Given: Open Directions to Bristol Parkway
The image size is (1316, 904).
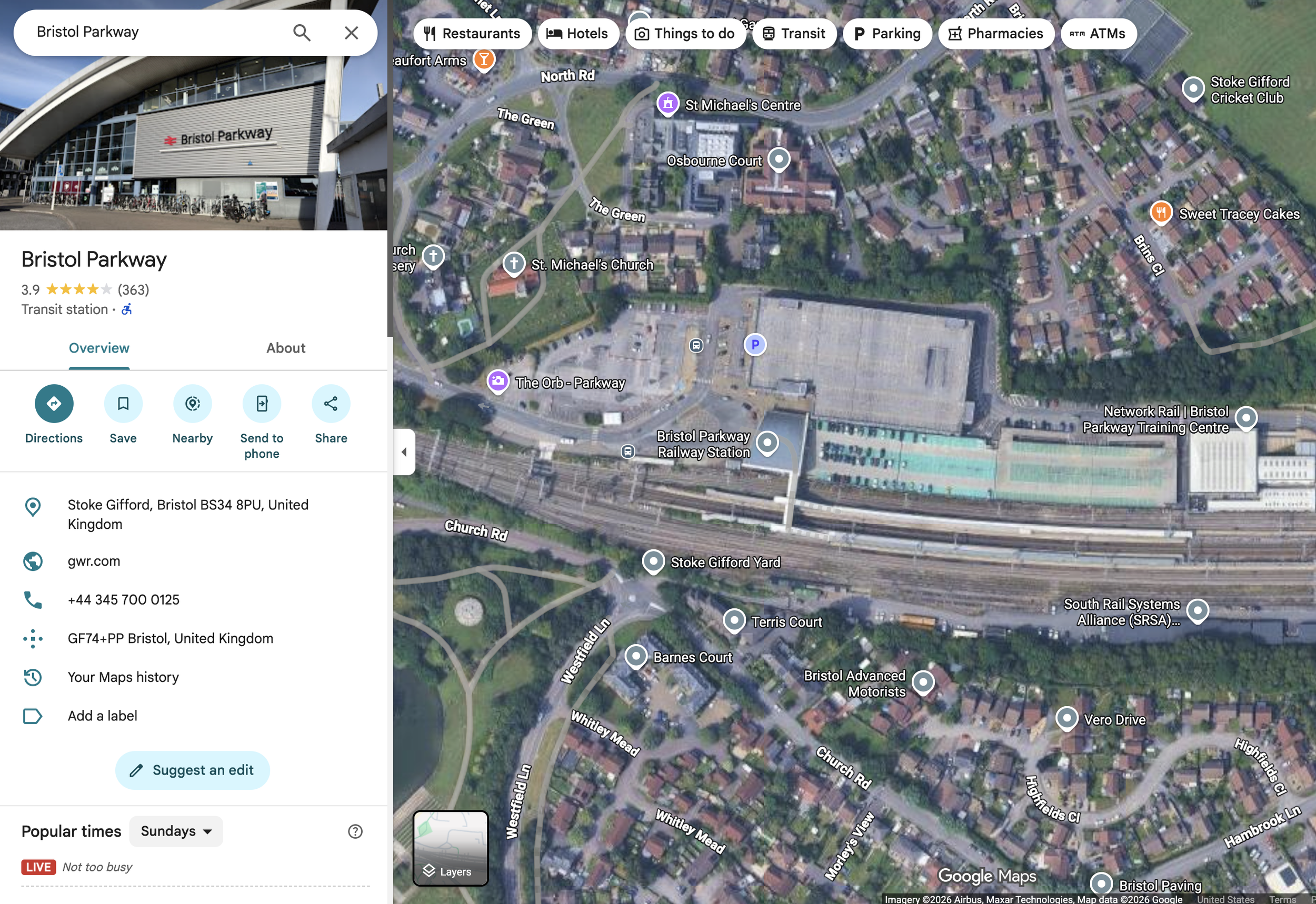Looking at the screenshot, I should (54, 414).
